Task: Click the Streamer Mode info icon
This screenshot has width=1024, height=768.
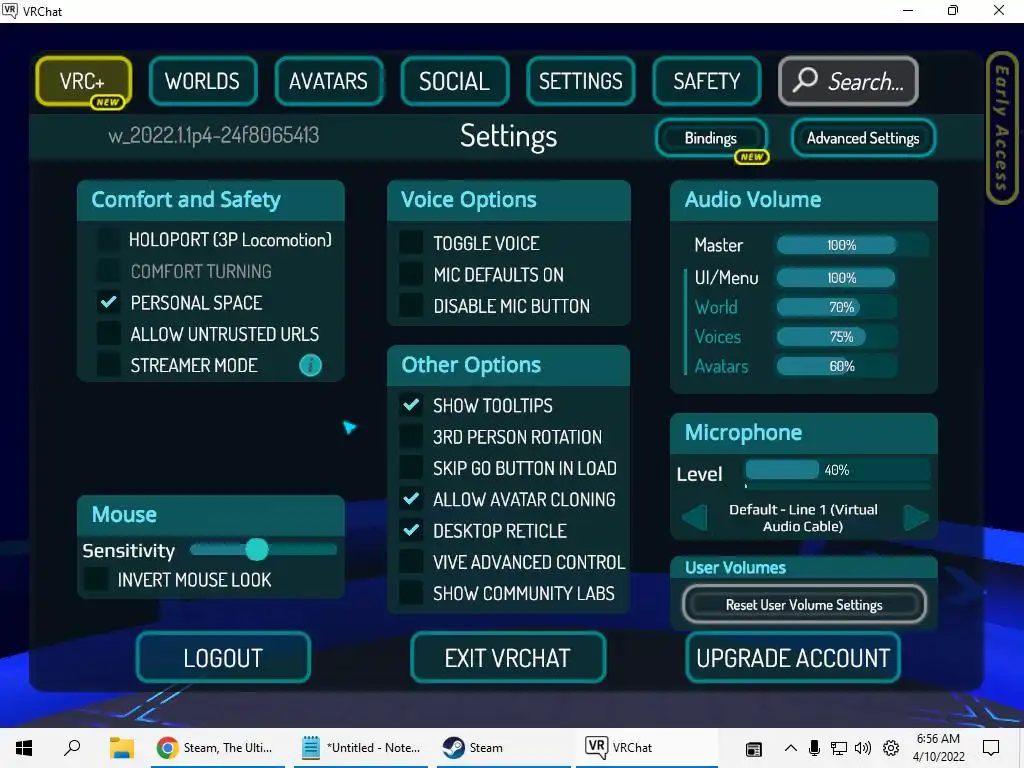Action: (310, 365)
